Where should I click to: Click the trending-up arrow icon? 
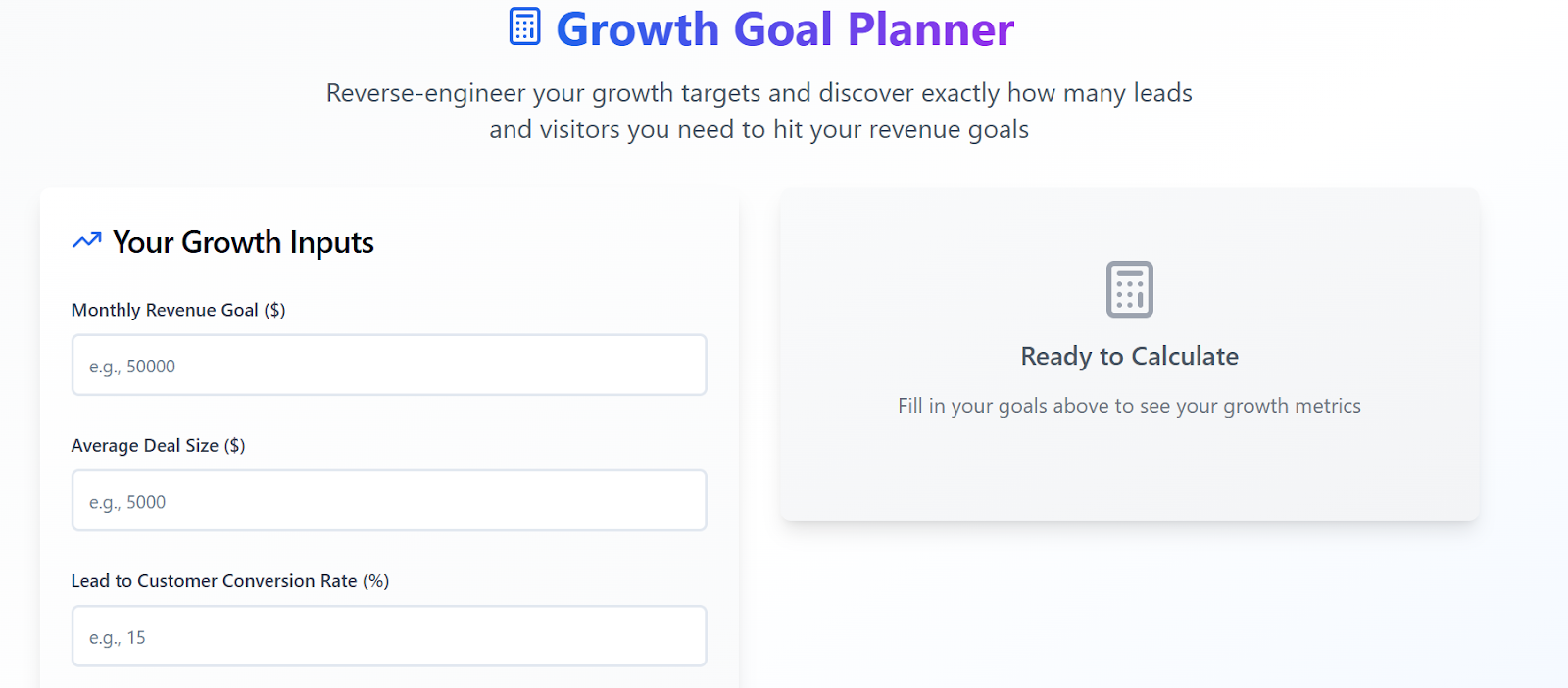tap(87, 240)
